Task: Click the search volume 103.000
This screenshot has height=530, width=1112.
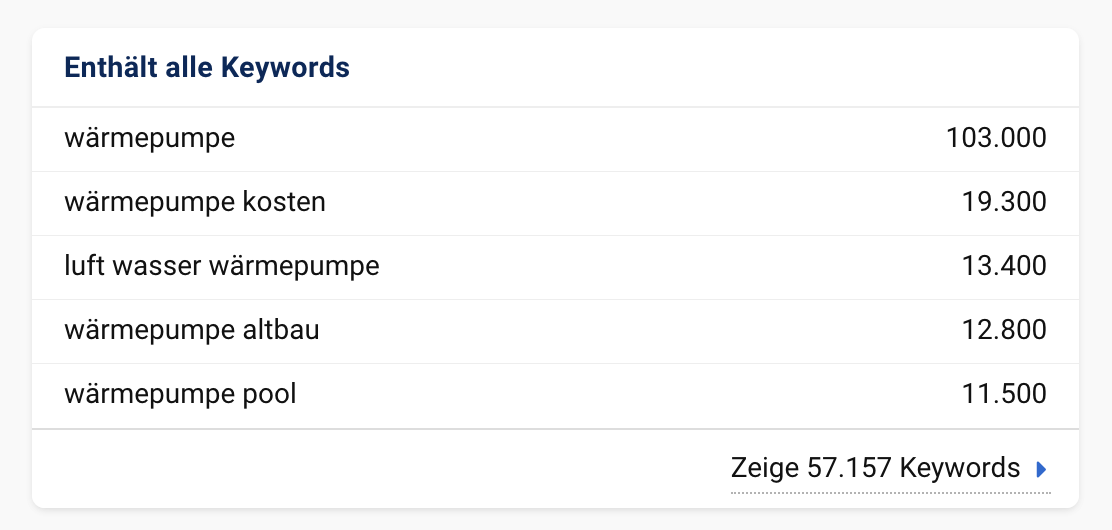Action: pyautogui.click(x=996, y=138)
